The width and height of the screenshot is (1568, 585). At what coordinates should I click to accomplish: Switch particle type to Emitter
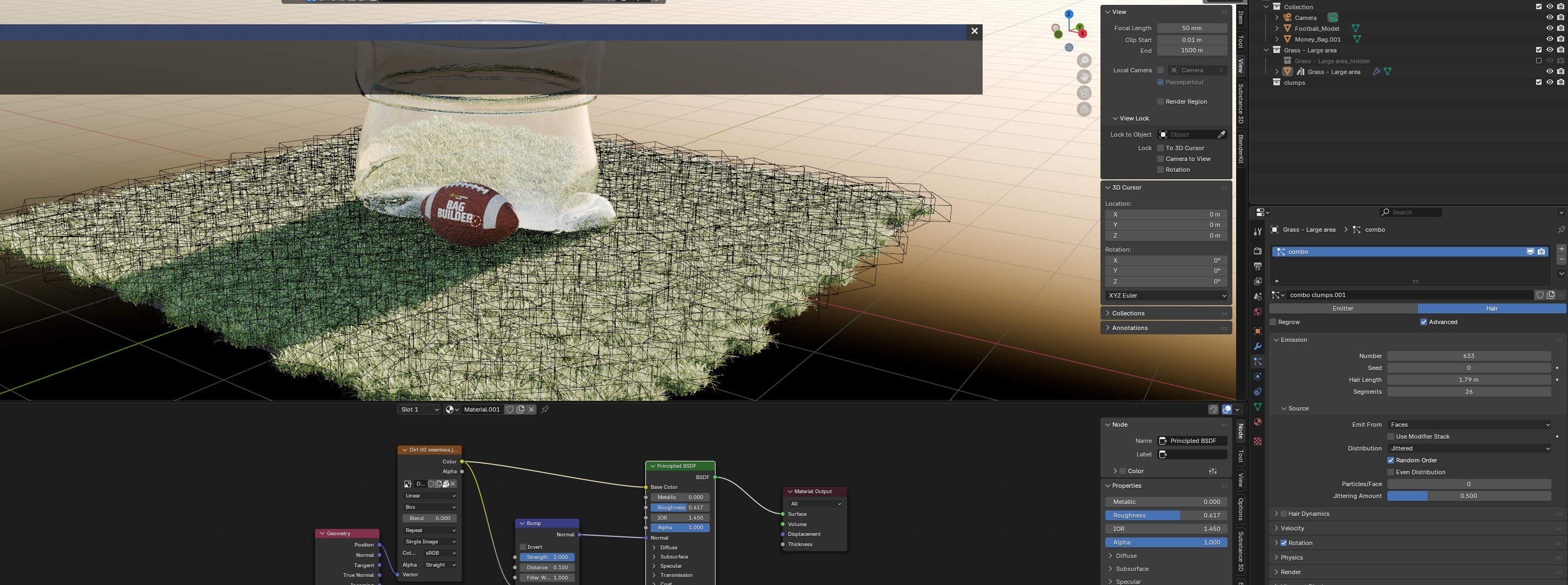1343,308
